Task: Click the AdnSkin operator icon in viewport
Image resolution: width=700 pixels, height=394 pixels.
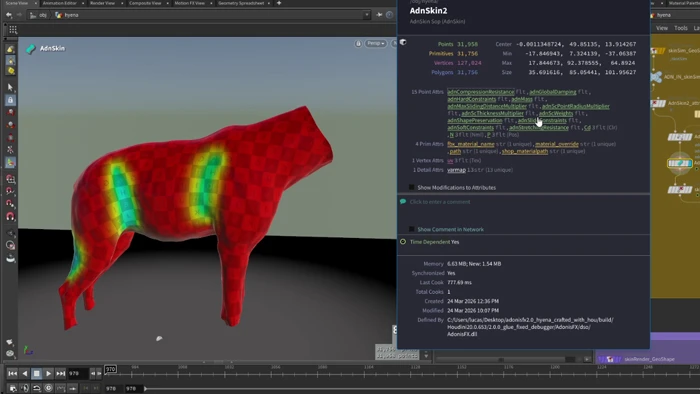Action: [30, 49]
